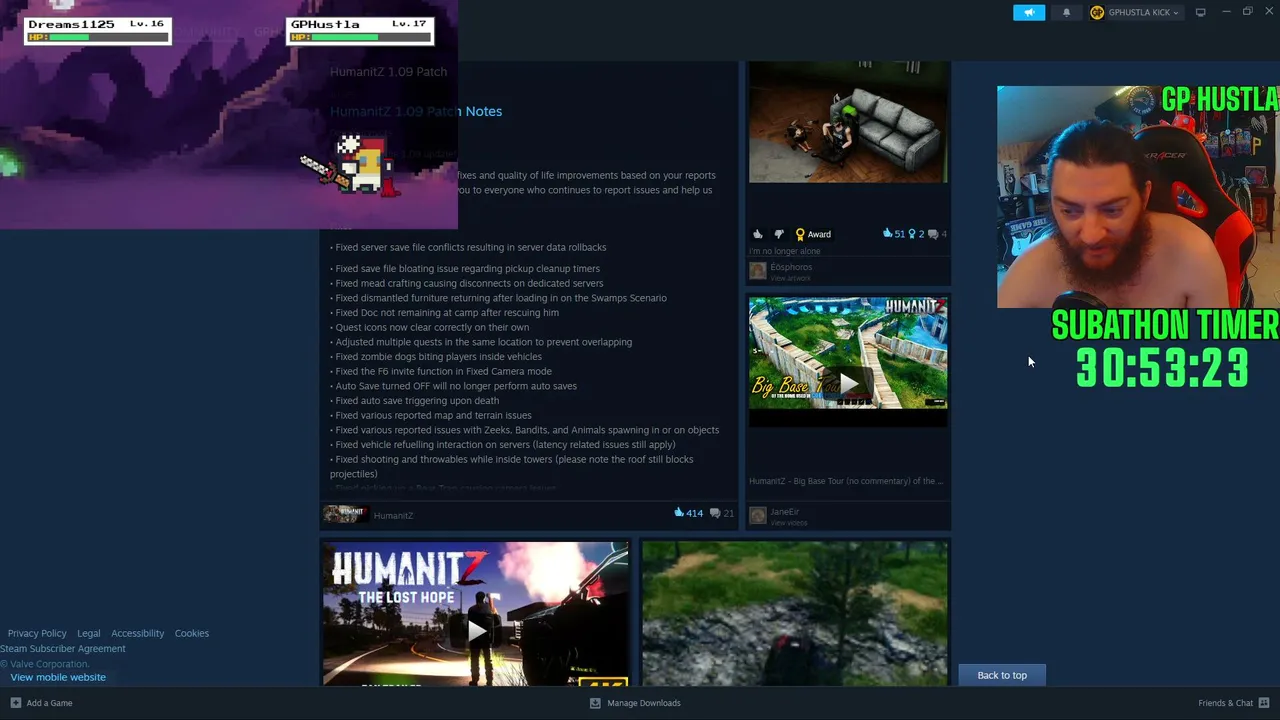The image size is (1280, 720).
Task: Click View artwork under Eosphoros
Action: pyautogui.click(x=790, y=278)
